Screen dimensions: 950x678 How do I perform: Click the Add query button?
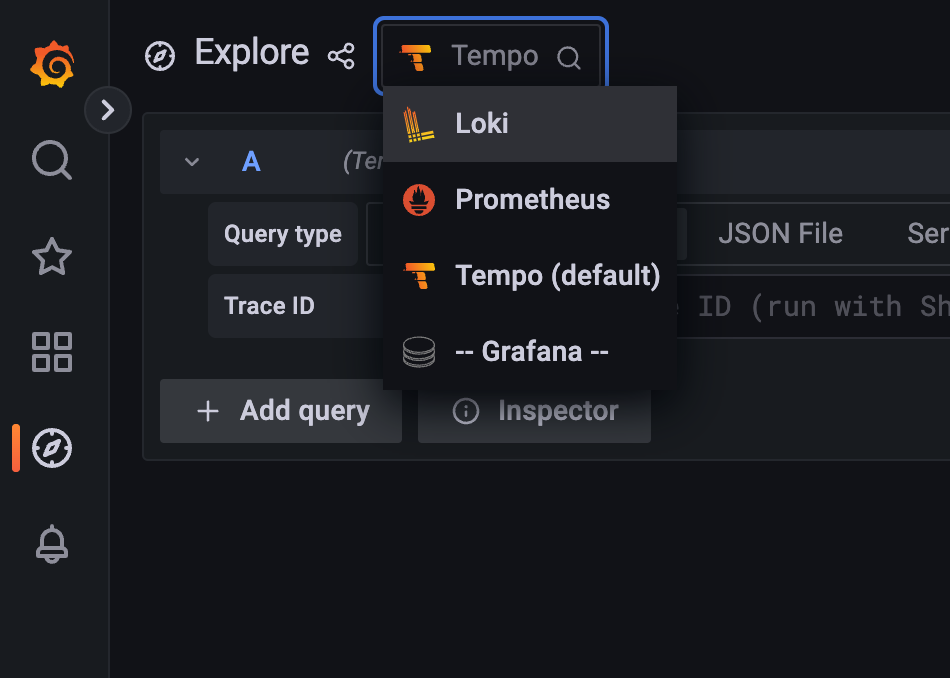(x=281, y=411)
